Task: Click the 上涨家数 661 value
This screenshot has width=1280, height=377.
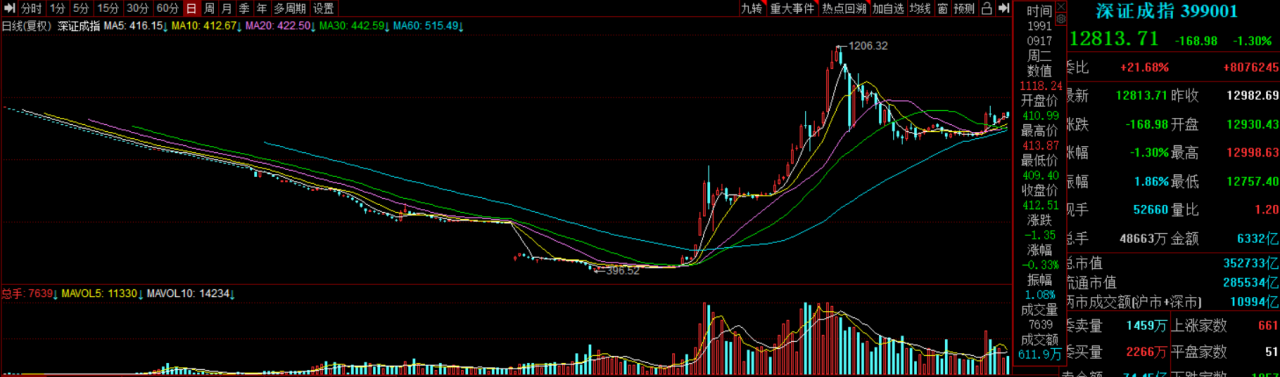Action: coord(1267,326)
